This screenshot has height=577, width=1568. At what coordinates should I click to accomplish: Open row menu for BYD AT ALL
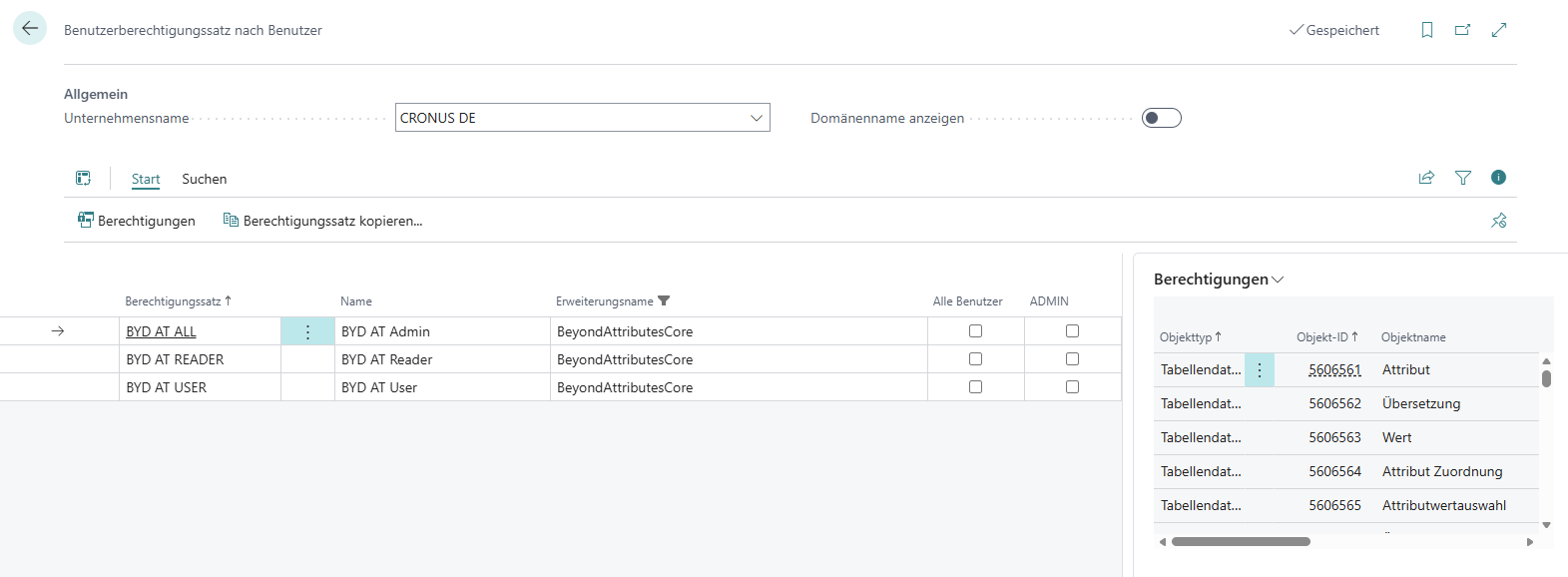click(x=307, y=331)
